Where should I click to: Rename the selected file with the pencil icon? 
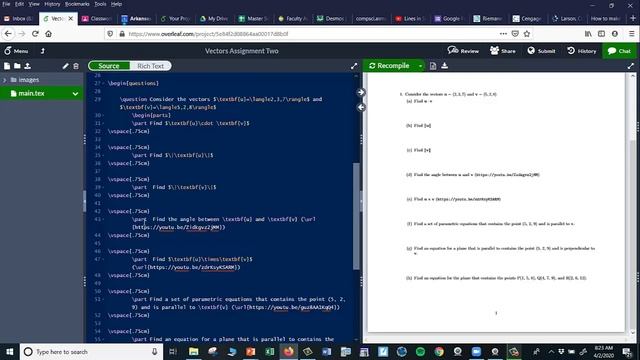pyautogui.click(x=65, y=66)
